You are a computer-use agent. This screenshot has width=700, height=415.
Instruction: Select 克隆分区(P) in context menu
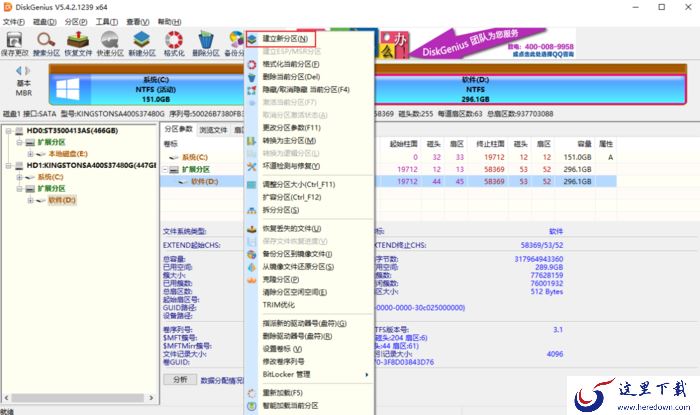(x=281, y=279)
